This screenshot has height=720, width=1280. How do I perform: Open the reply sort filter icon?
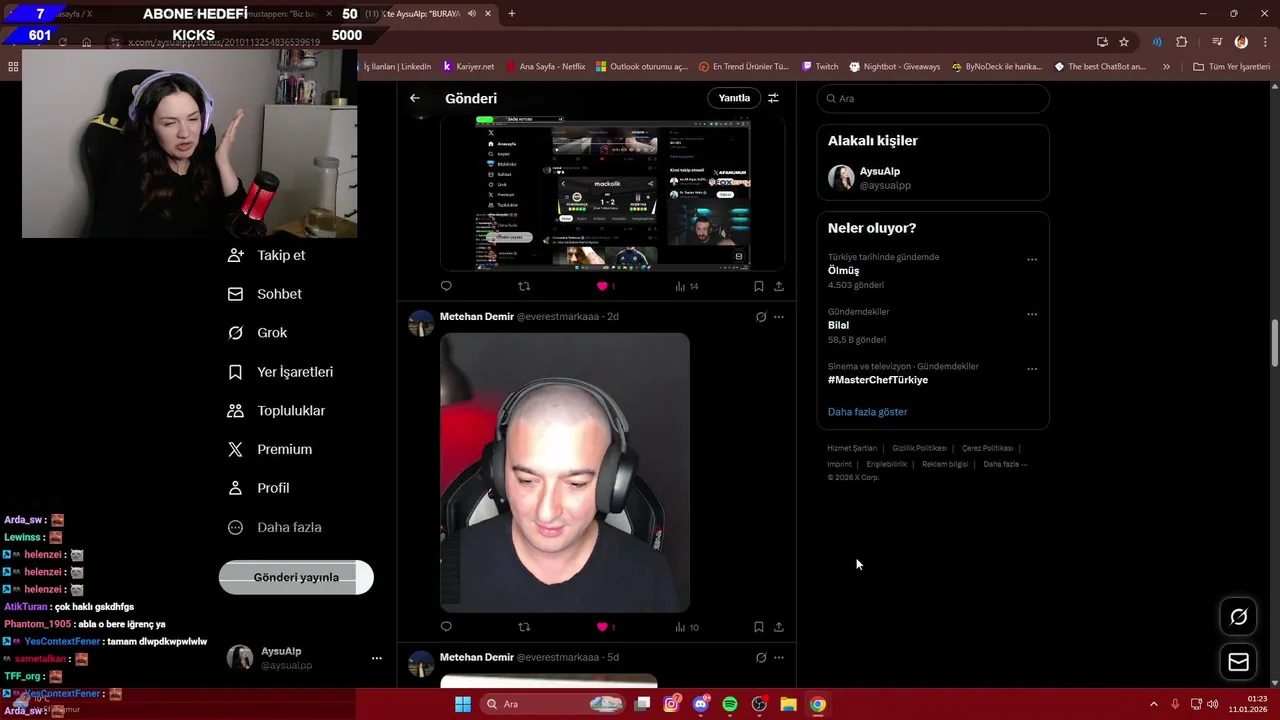point(773,98)
